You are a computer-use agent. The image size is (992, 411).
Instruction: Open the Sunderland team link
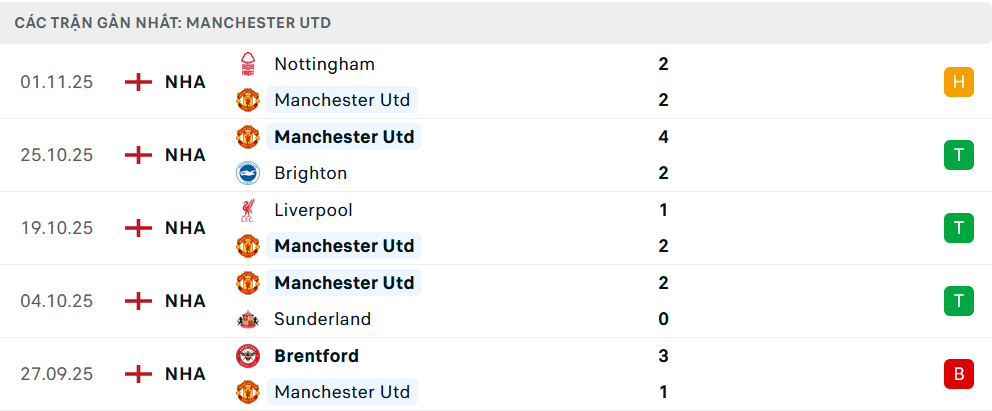pos(322,319)
